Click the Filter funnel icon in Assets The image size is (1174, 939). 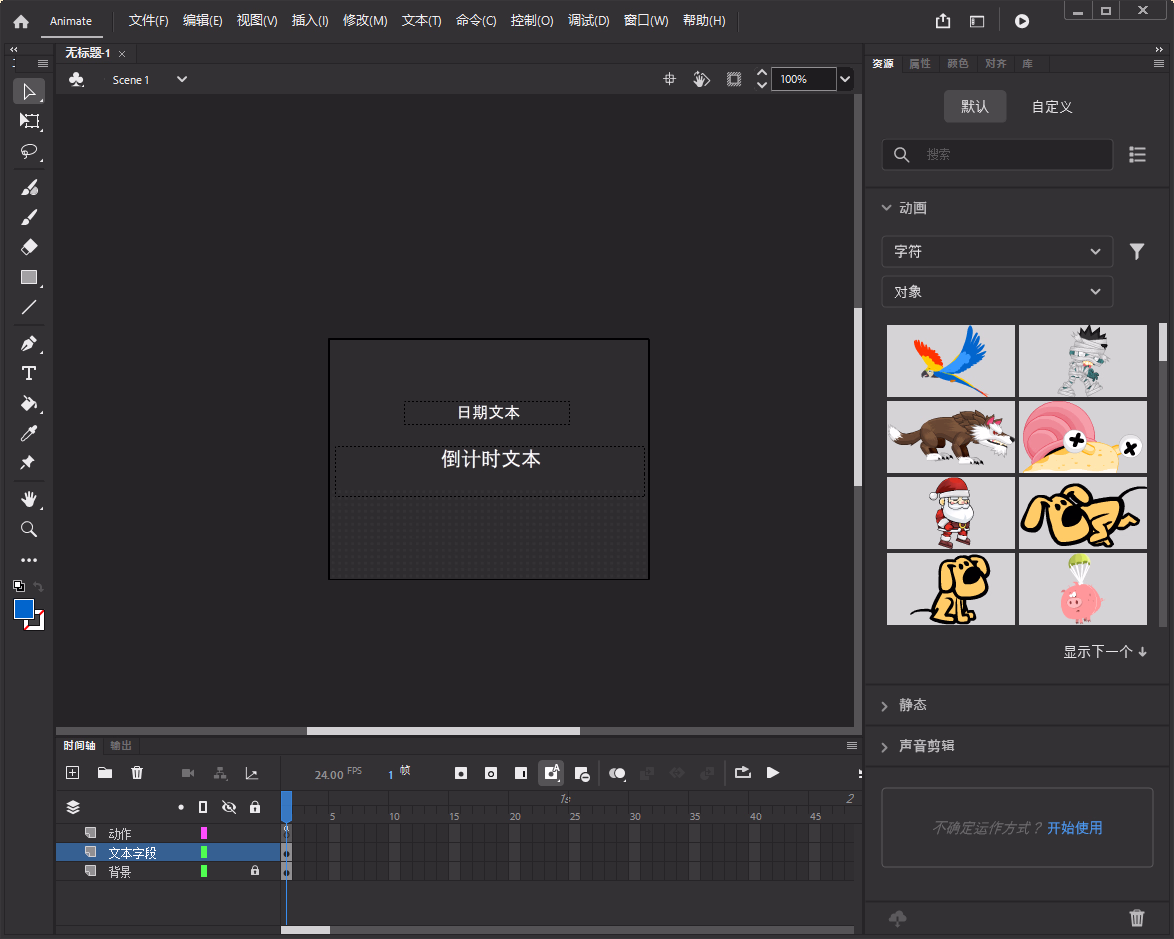[1137, 252]
